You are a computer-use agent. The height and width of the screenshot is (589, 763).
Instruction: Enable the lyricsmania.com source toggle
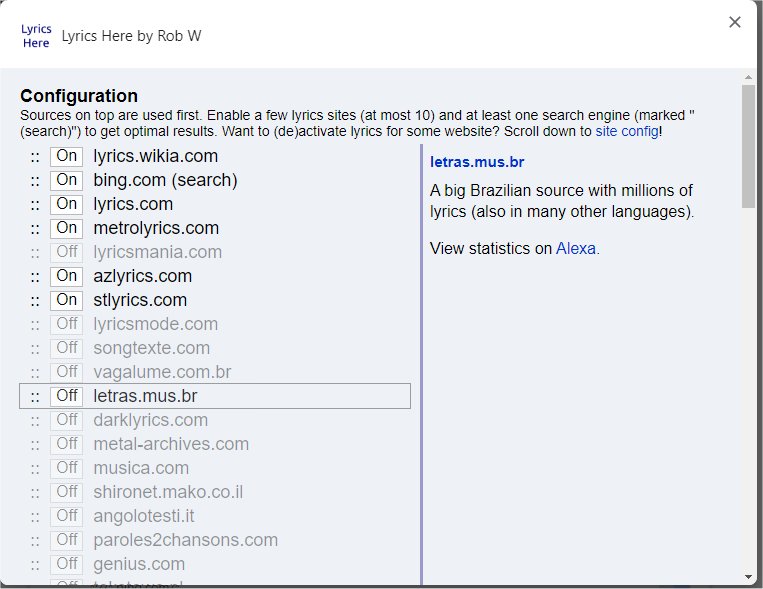(x=67, y=252)
